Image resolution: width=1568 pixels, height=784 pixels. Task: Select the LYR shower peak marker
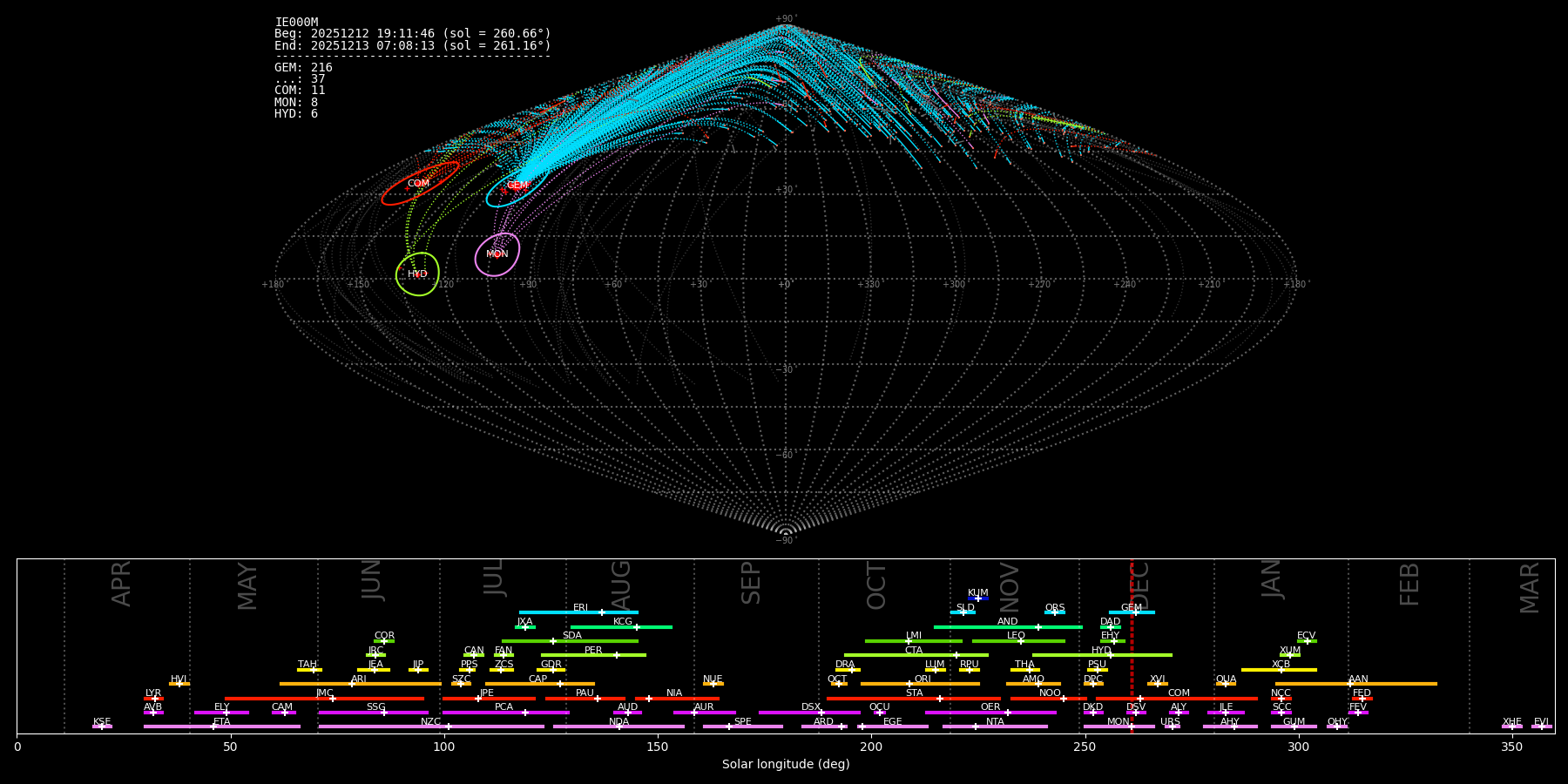point(155,699)
